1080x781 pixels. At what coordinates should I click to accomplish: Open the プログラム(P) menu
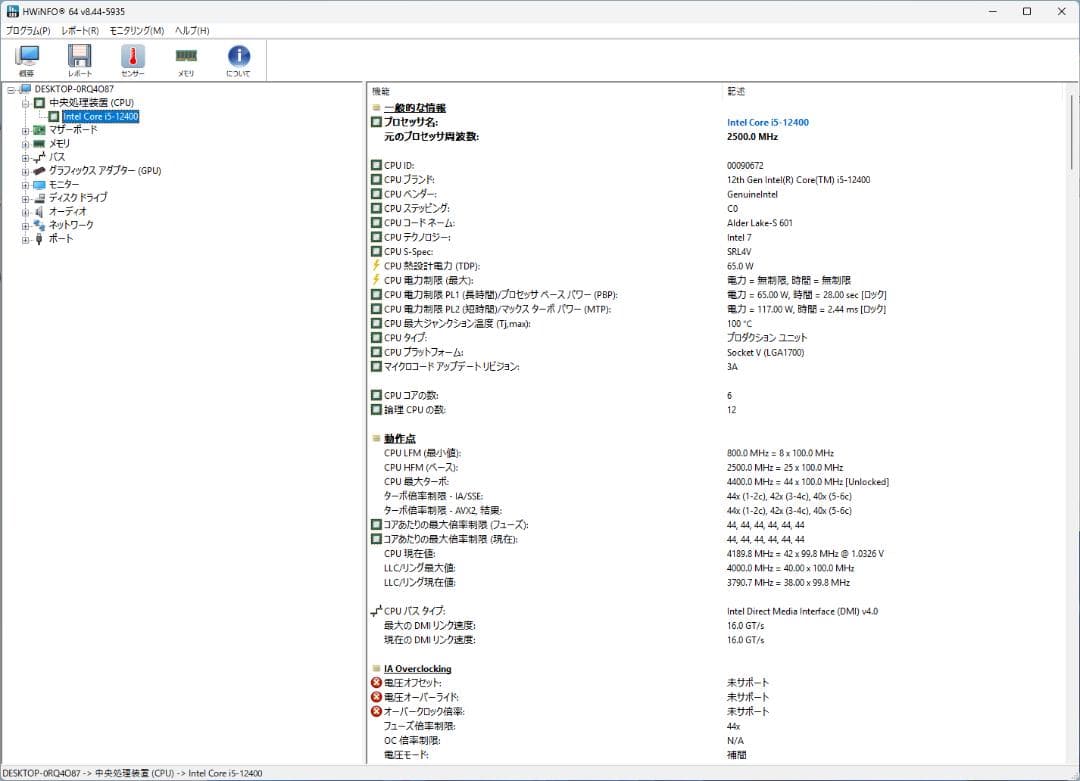(28, 30)
